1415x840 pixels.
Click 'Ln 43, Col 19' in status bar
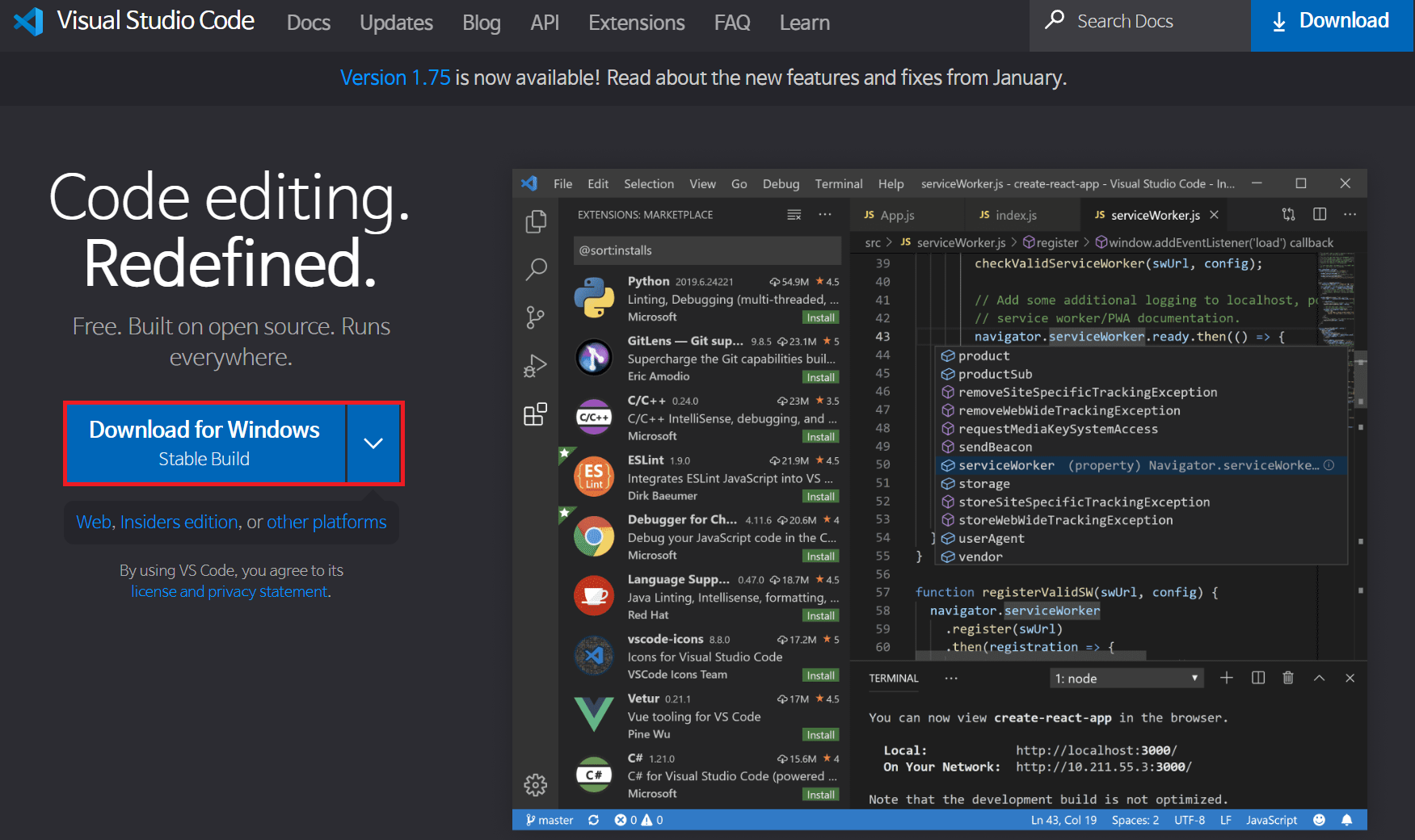pyautogui.click(x=1063, y=820)
